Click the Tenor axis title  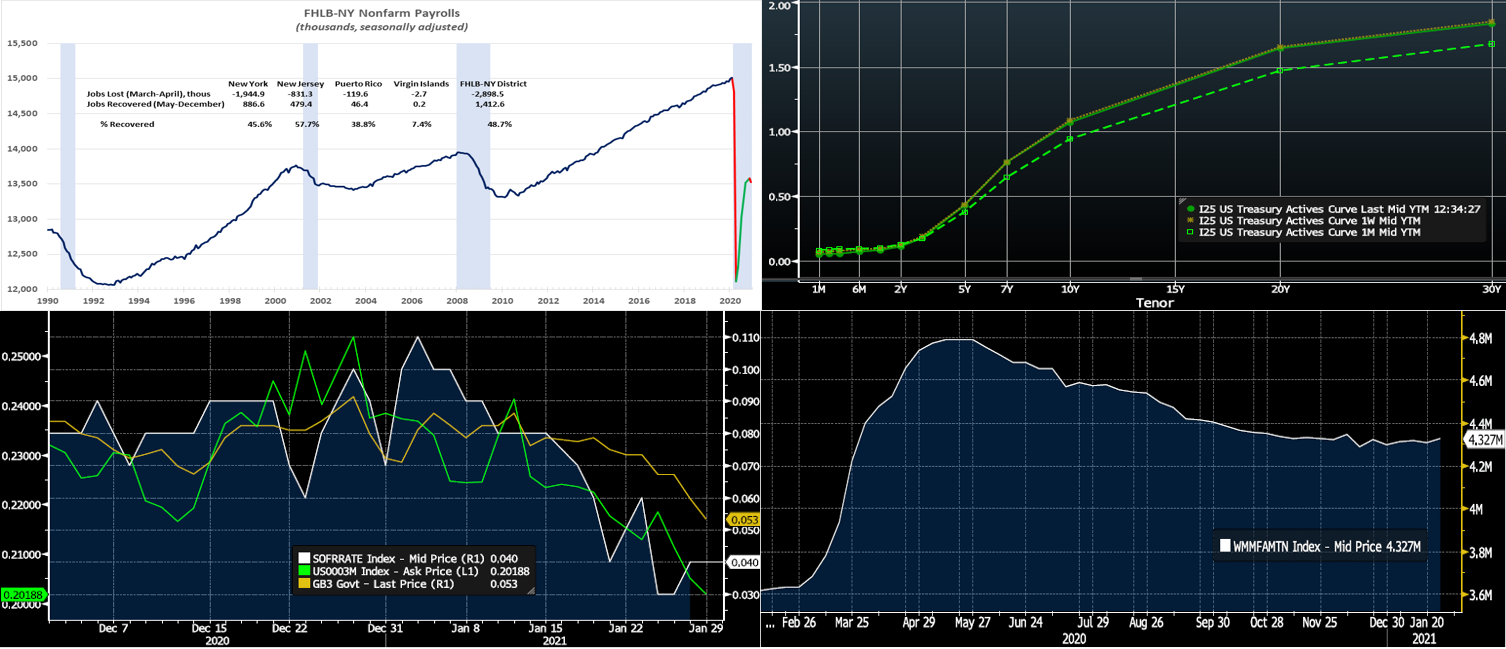point(1154,302)
